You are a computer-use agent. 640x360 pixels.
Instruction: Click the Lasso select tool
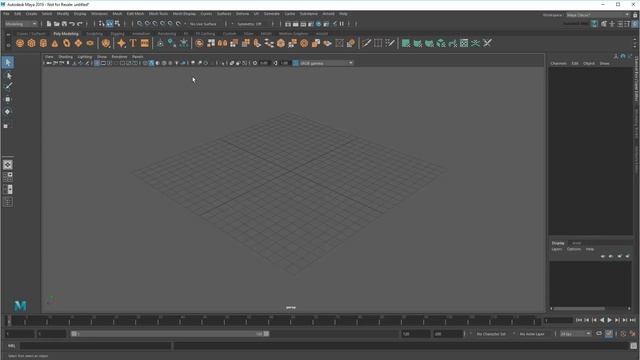8,76
